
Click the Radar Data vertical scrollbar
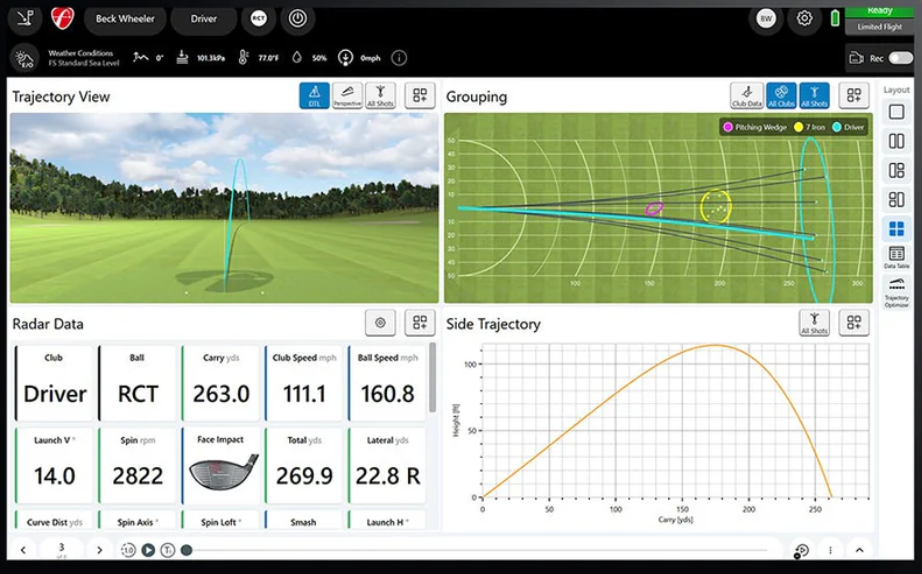[x=433, y=378]
